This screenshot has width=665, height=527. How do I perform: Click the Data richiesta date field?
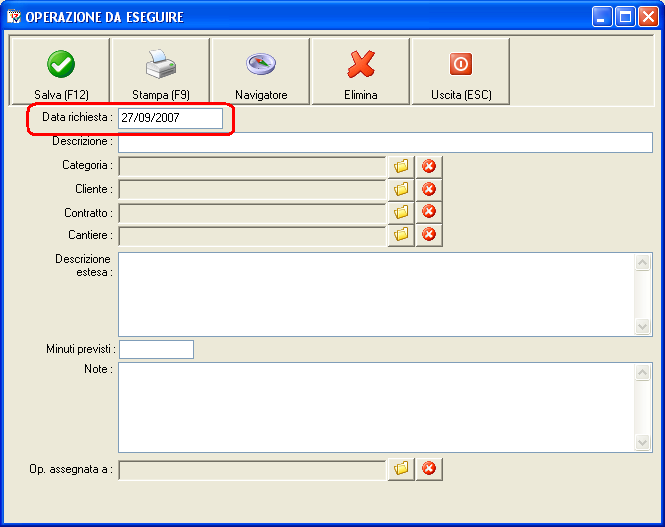tap(170, 118)
